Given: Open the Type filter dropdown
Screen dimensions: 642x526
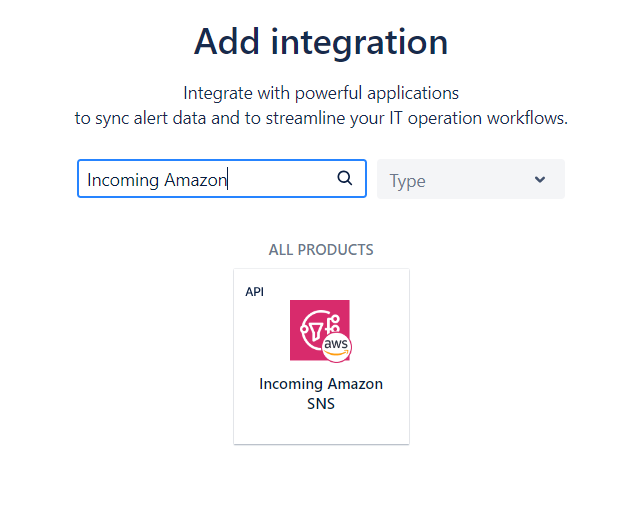Looking at the screenshot, I should pyautogui.click(x=470, y=179).
